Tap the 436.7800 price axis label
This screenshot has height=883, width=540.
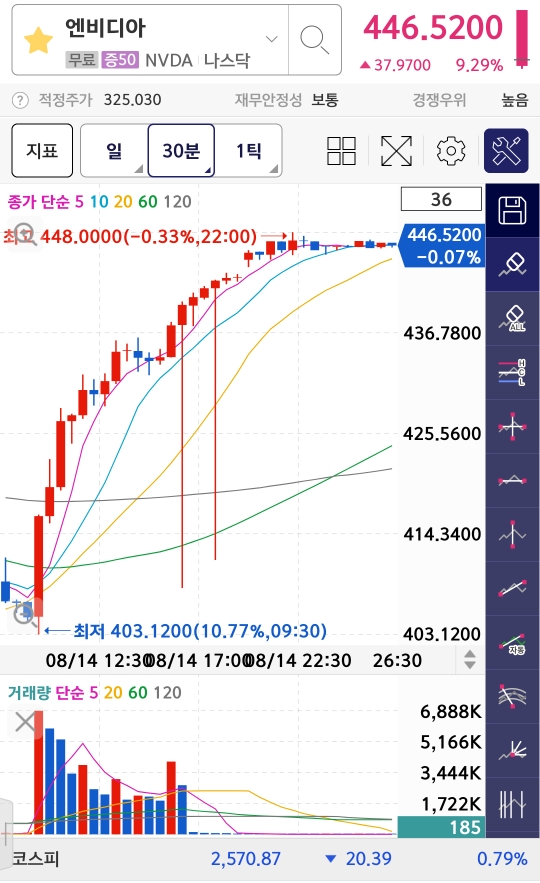click(x=442, y=333)
